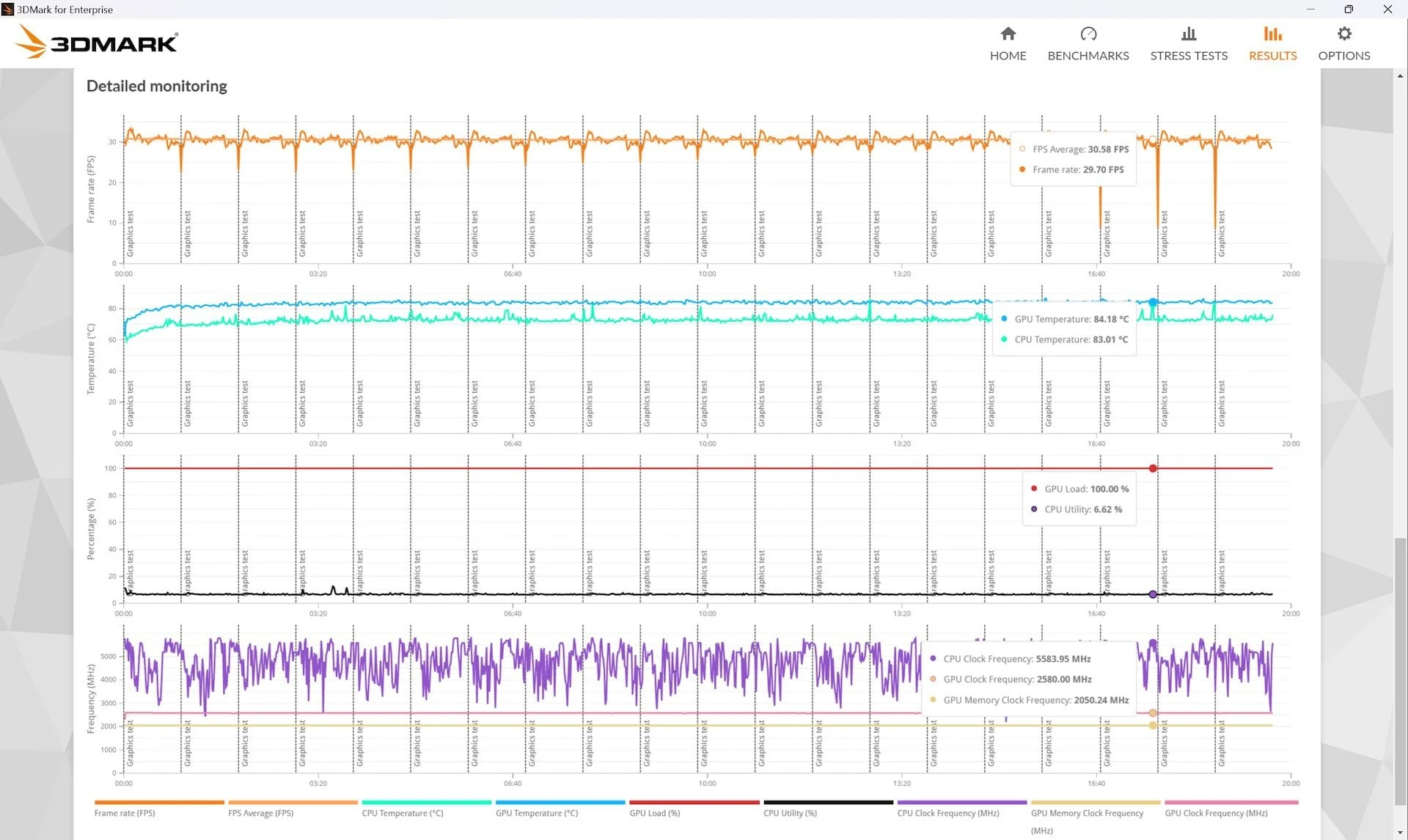Open the Stress Tests bar chart icon
1408x840 pixels.
tap(1189, 34)
